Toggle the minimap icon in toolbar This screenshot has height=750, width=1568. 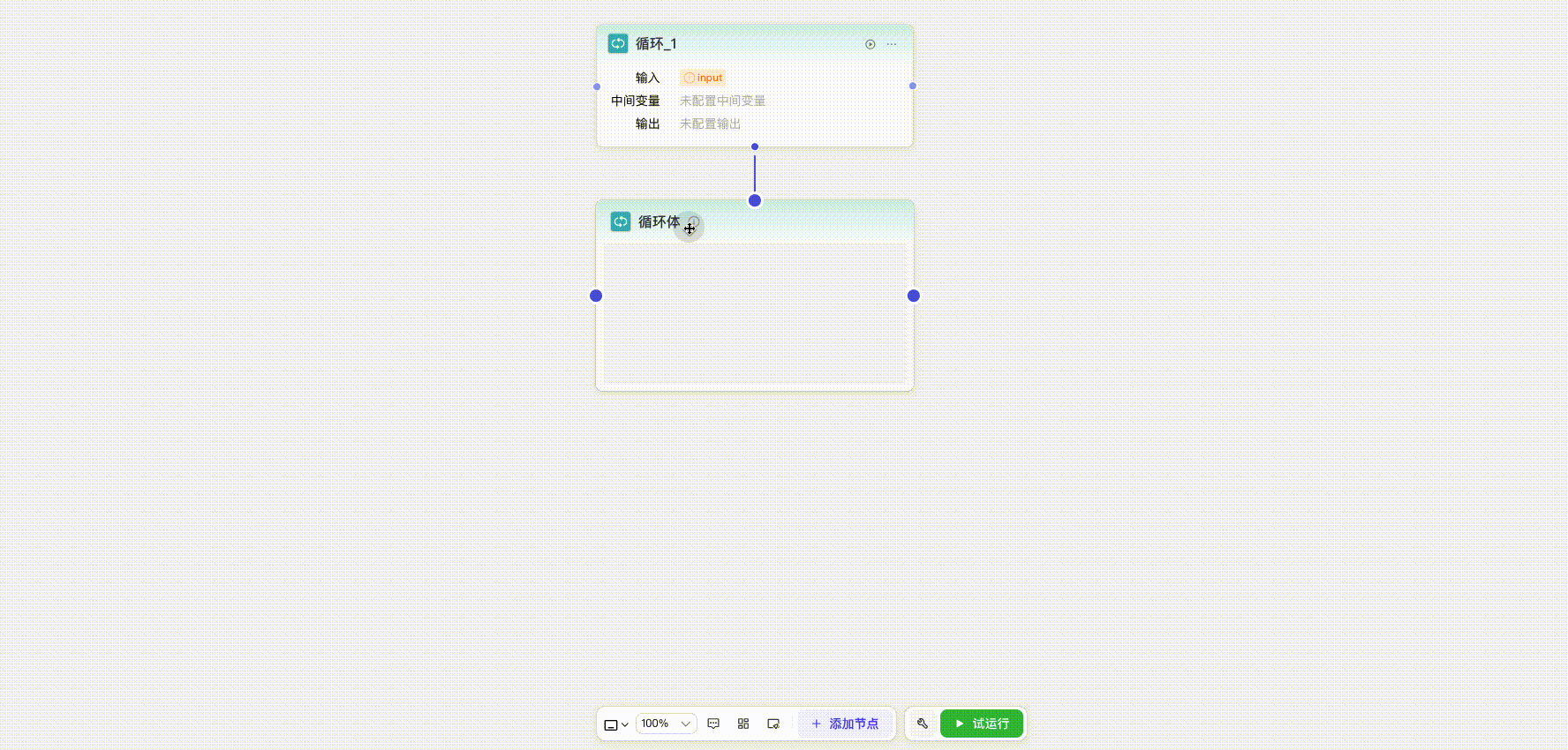pyautogui.click(x=773, y=724)
